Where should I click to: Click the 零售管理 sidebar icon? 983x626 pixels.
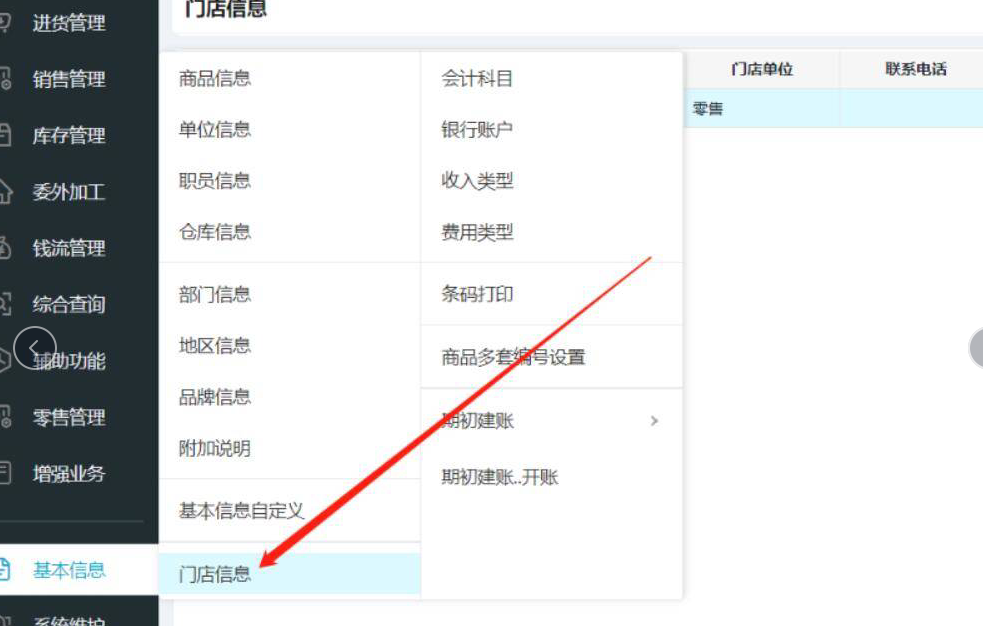5,417
